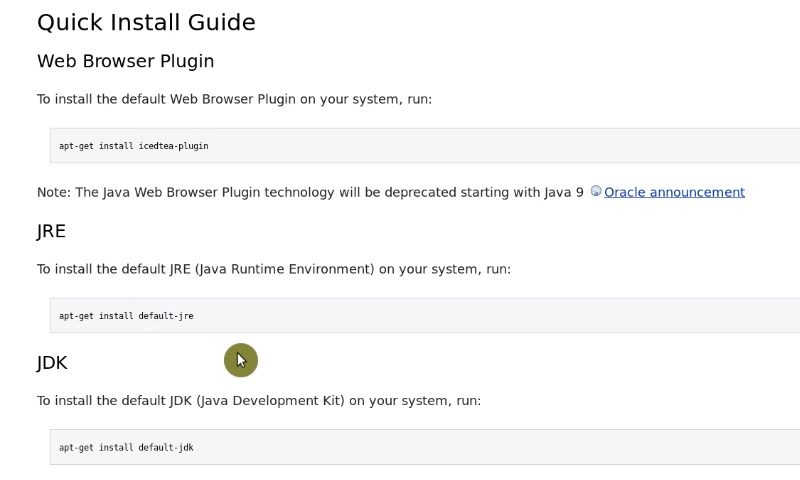Click 'apt-get' in the icedtea-plugin command
The height and width of the screenshot is (480, 800).
[77, 146]
